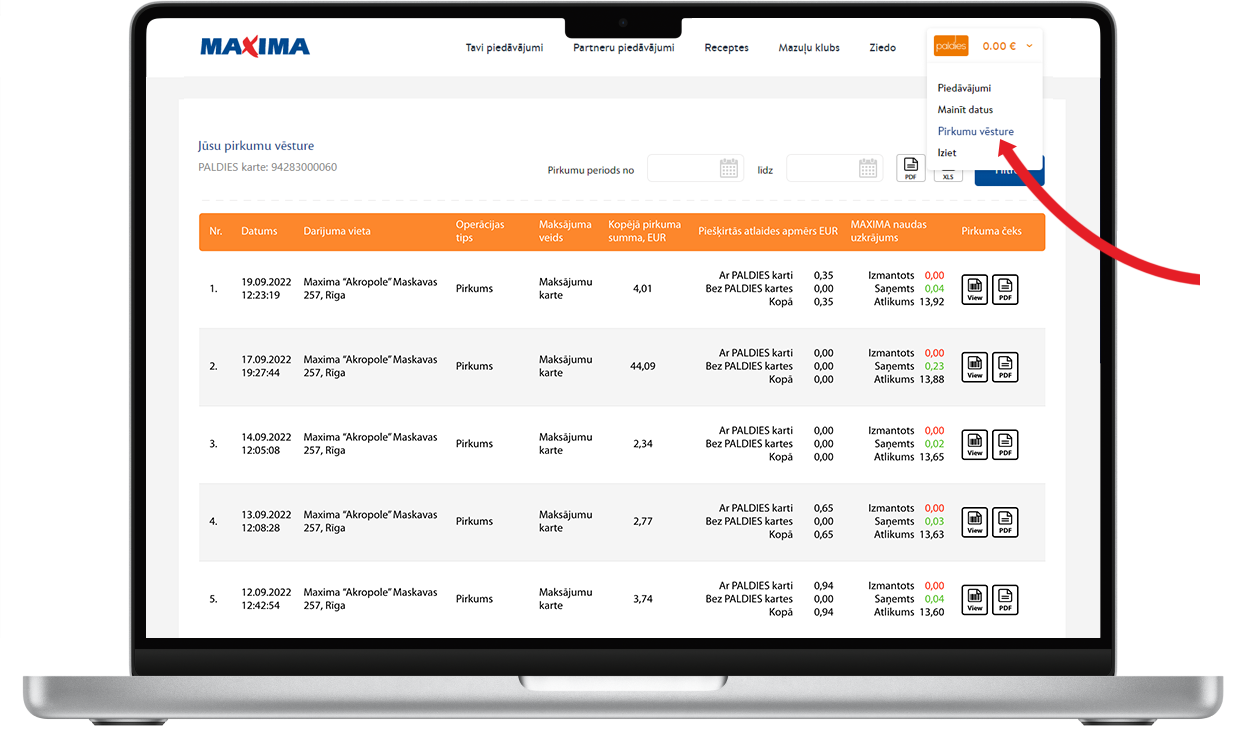The height and width of the screenshot is (733, 1246).
Task: Click the Datums column header
Action: point(259,231)
